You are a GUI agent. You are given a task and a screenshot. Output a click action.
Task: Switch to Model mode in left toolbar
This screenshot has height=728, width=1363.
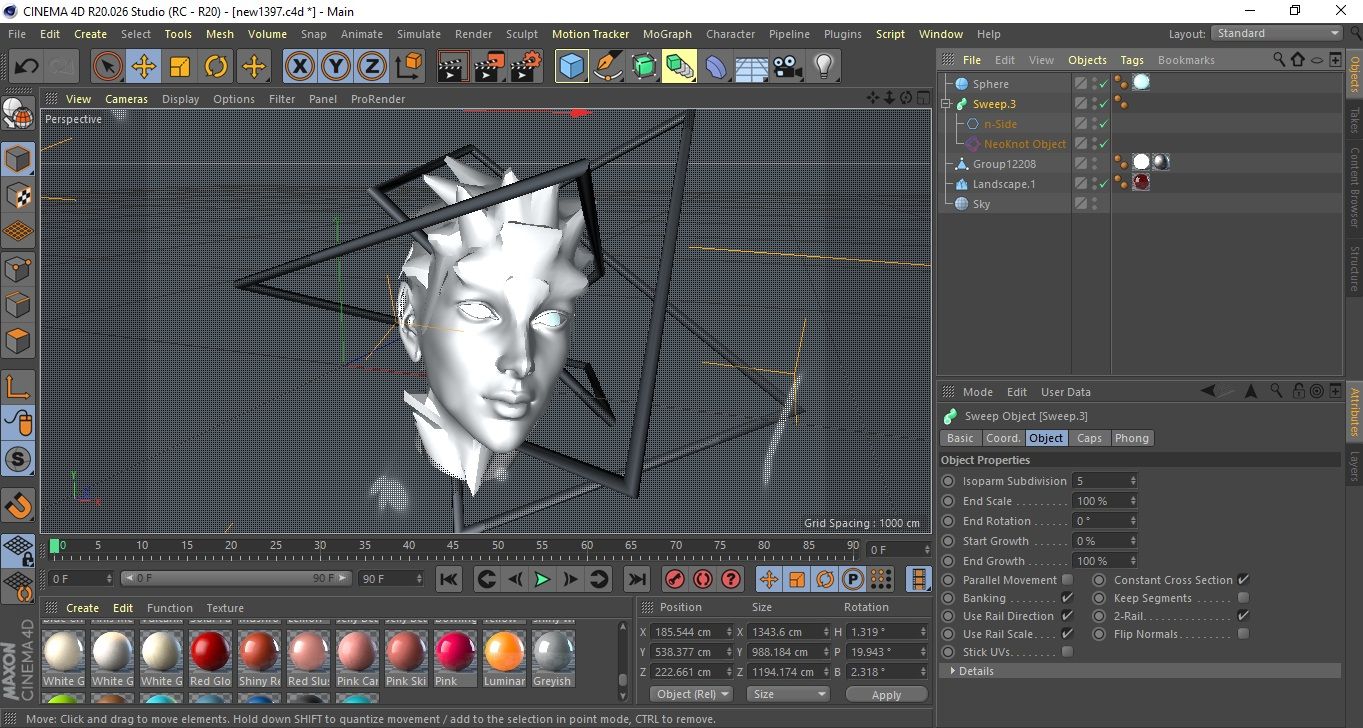point(18,158)
